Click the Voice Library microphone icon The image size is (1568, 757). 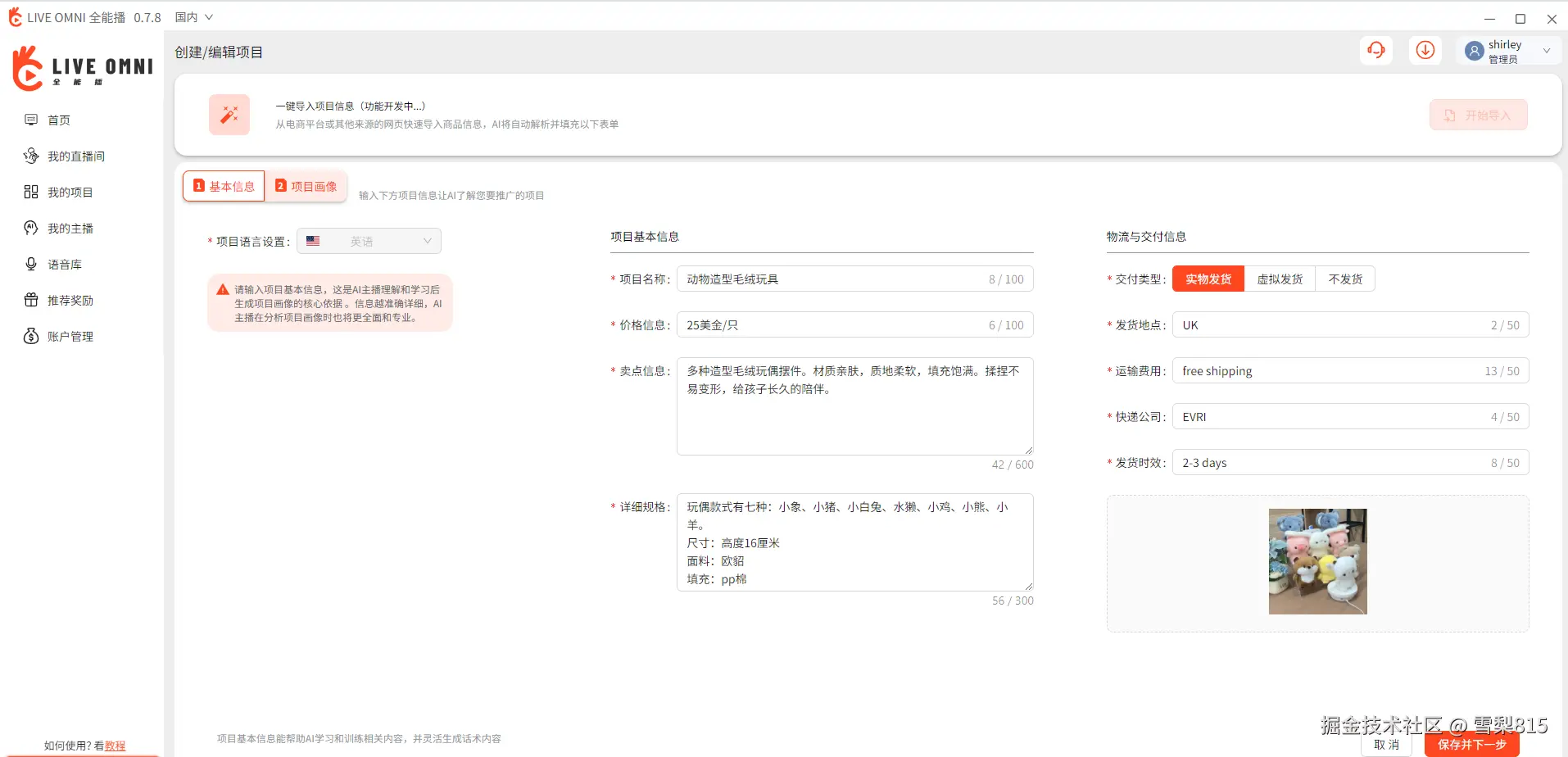(x=31, y=264)
